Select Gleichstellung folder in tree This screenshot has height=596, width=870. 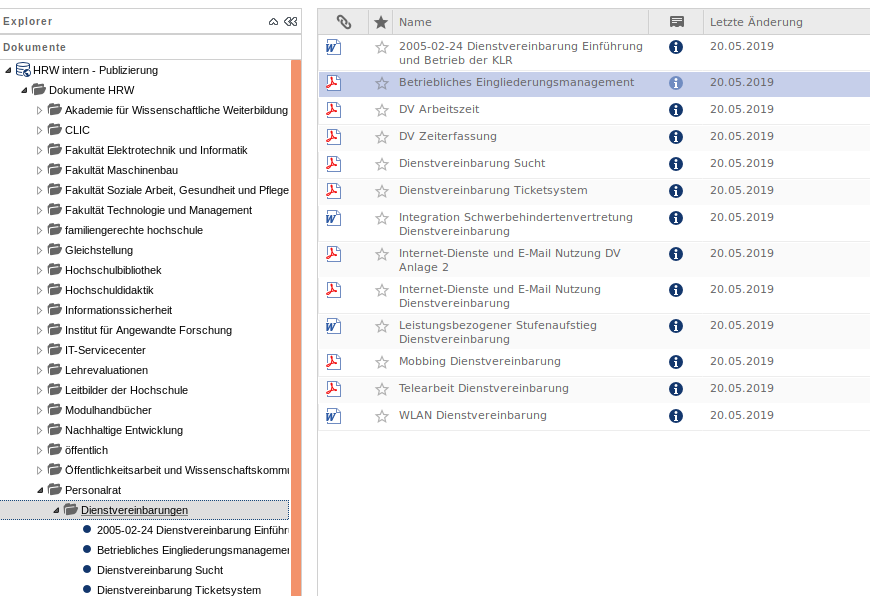99,250
